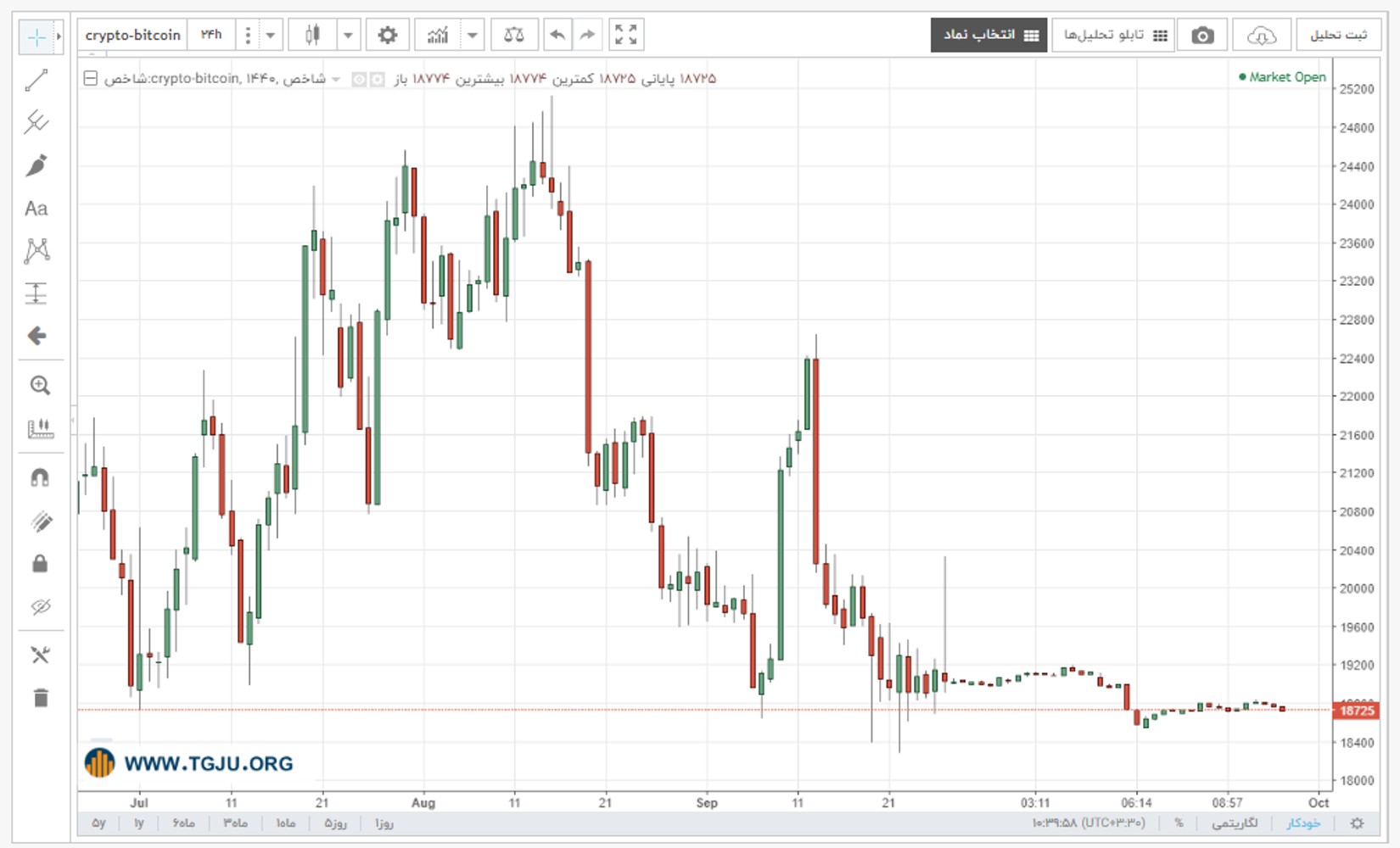
Task: Toggle lock all drawing tools
Action: pyautogui.click(x=40, y=564)
